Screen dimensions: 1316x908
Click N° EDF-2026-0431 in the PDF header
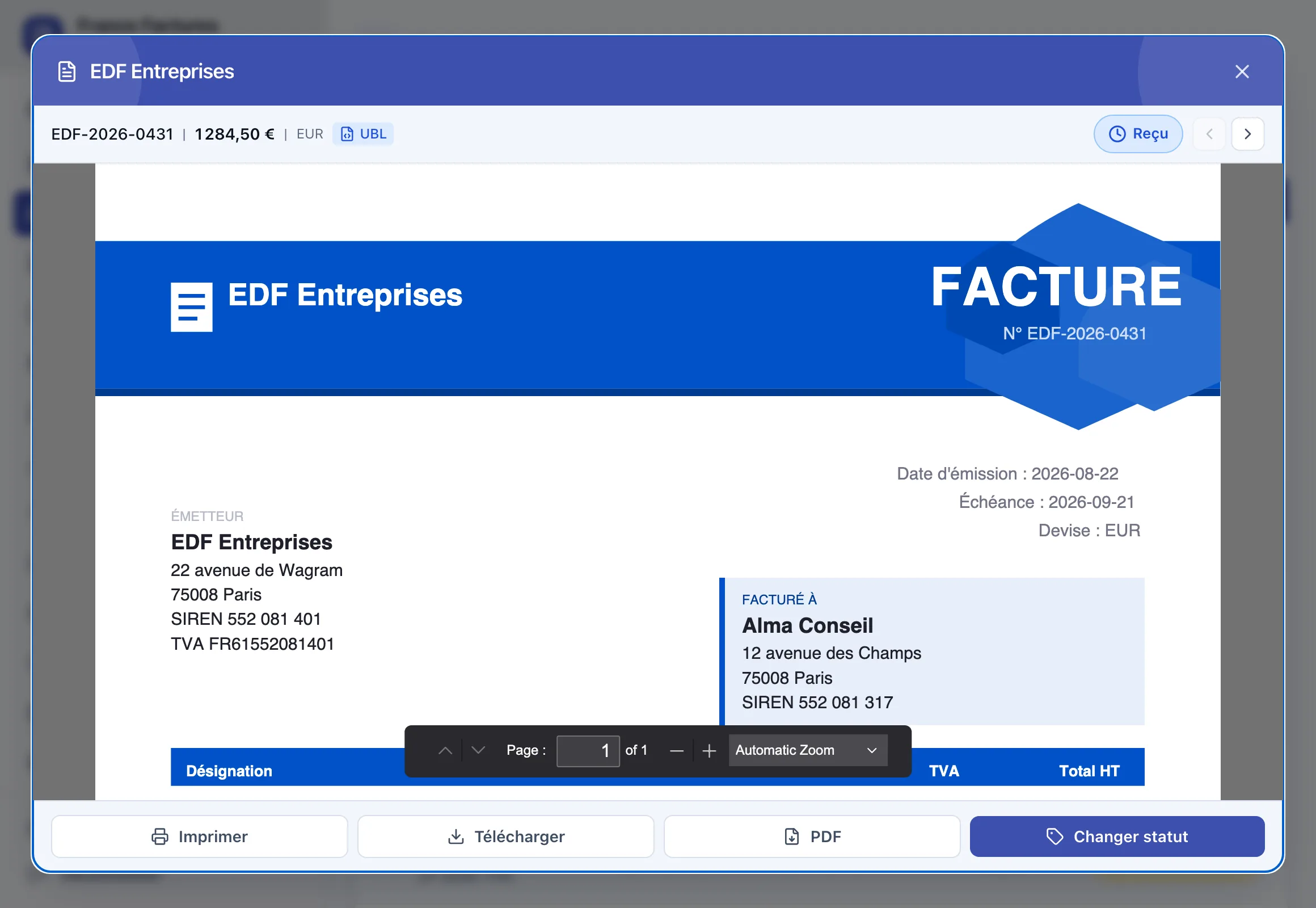(1074, 333)
